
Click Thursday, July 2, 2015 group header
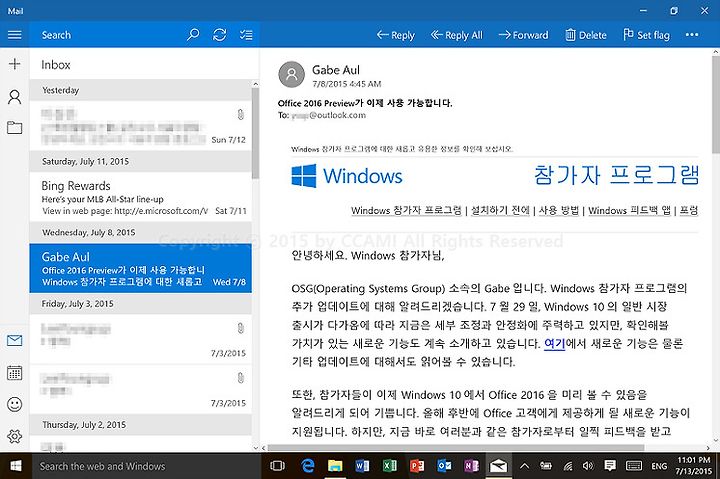tap(141, 425)
